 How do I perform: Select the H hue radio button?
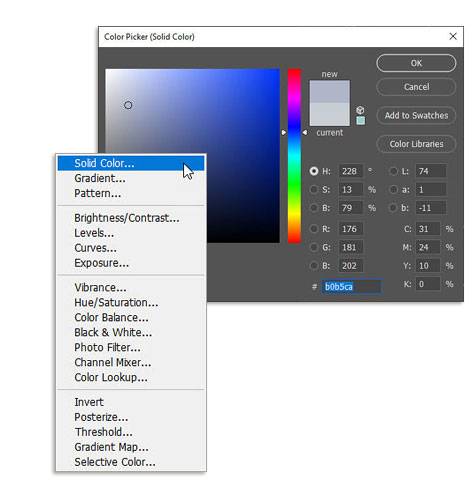click(314, 171)
